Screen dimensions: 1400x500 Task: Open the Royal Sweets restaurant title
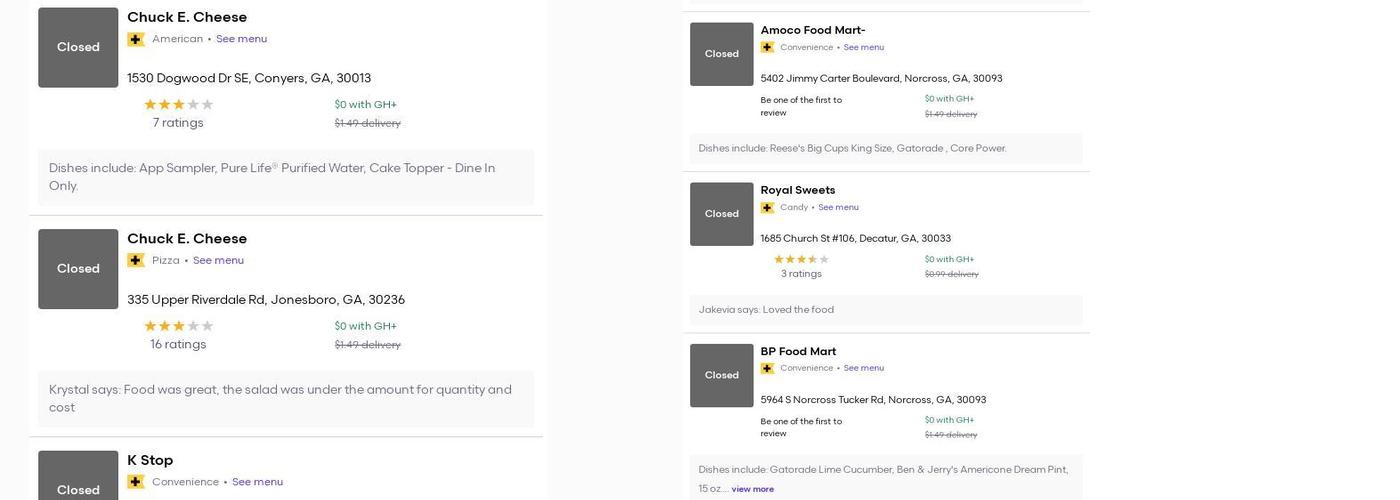click(797, 190)
